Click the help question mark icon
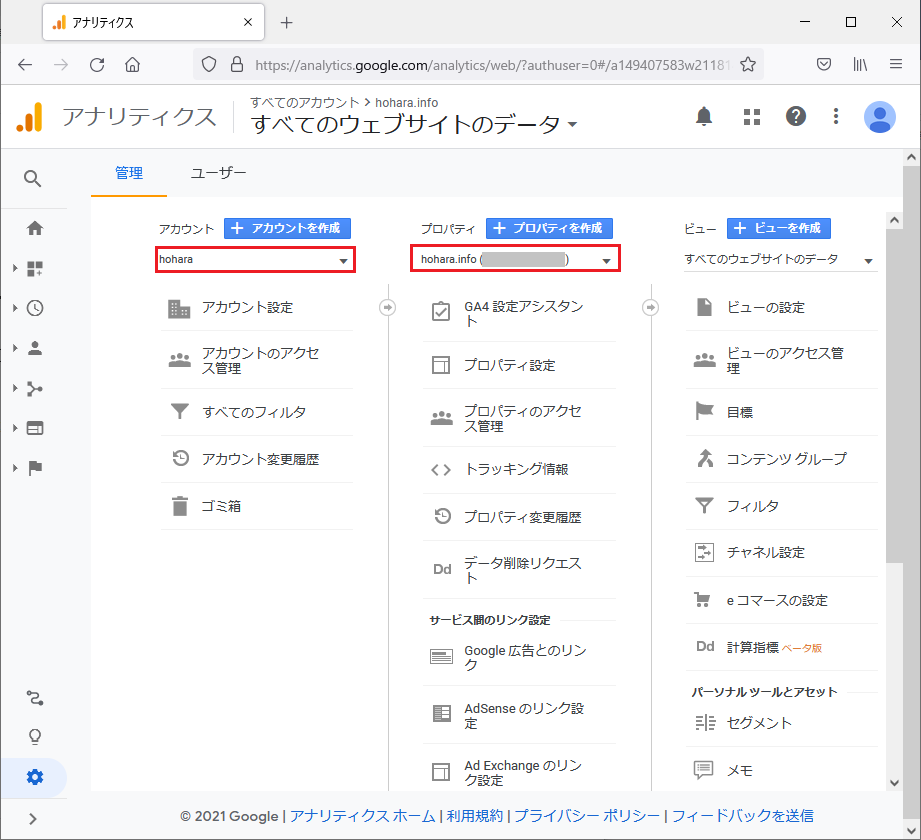 coord(795,117)
